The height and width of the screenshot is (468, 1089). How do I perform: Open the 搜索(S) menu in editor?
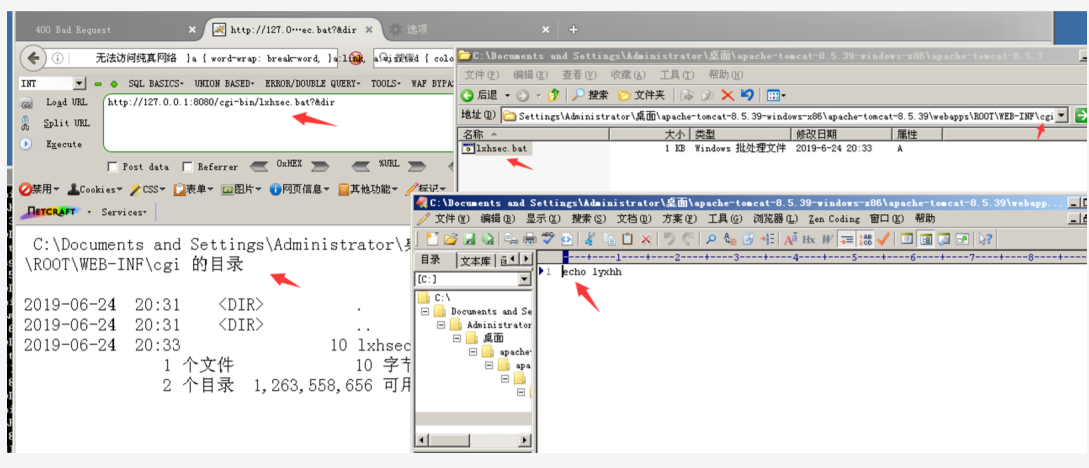587,219
